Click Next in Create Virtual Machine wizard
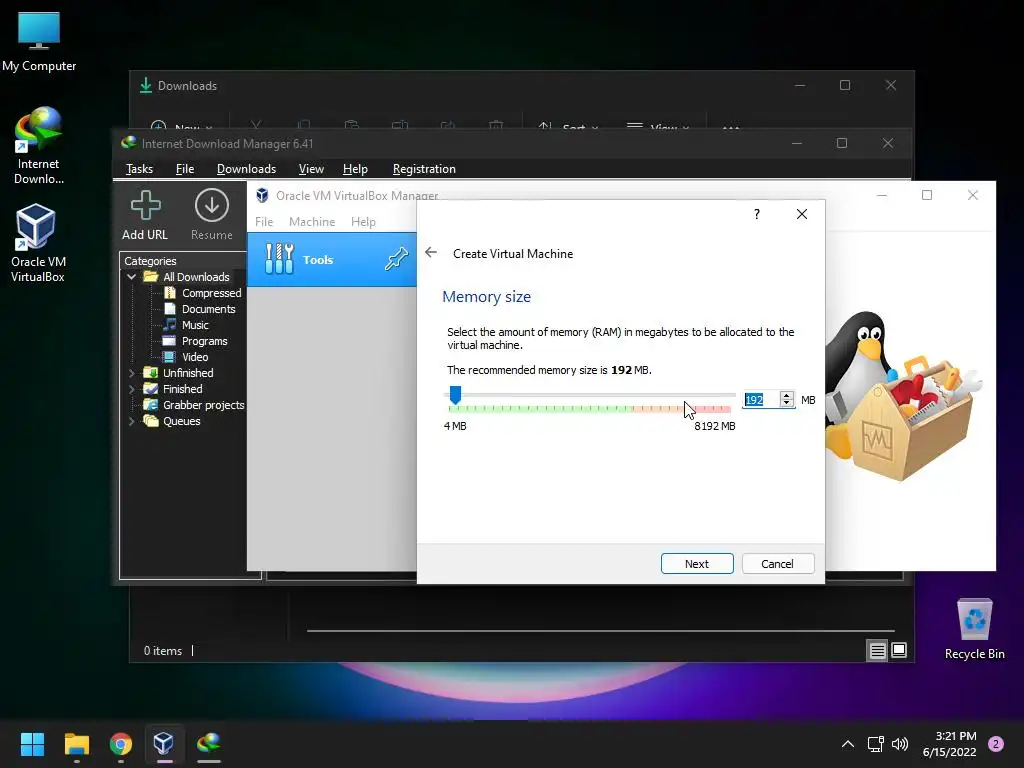Viewport: 1024px width, 768px height. pos(697,564)
